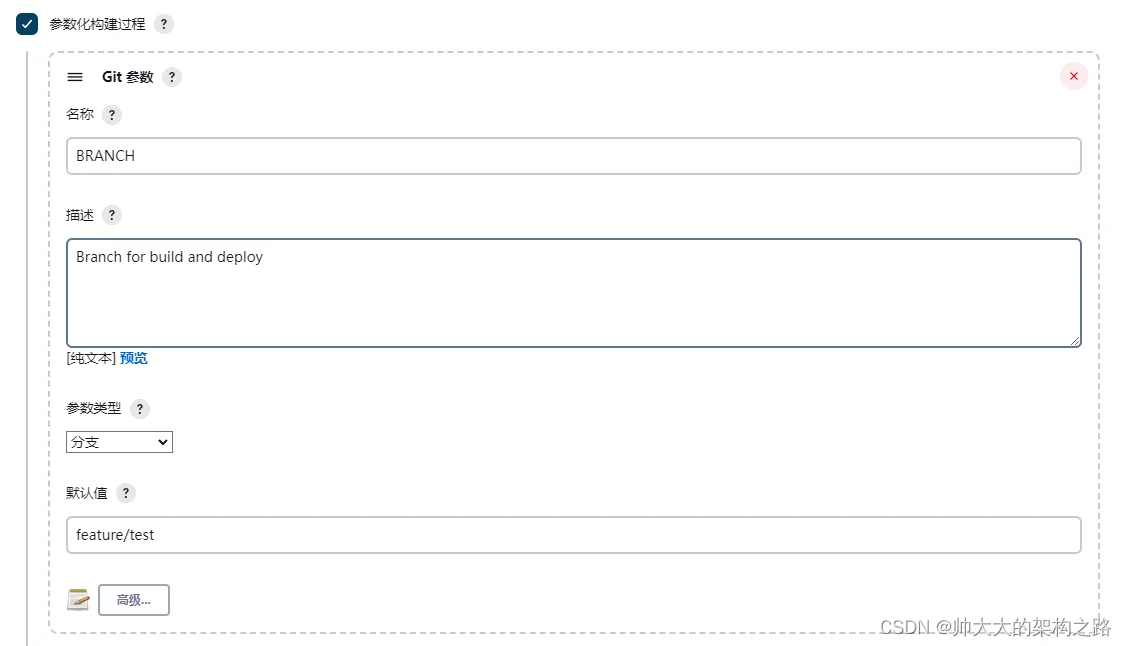Show help for 默认值
This screenshot has height=646, width=1127.
pos(126,493)
